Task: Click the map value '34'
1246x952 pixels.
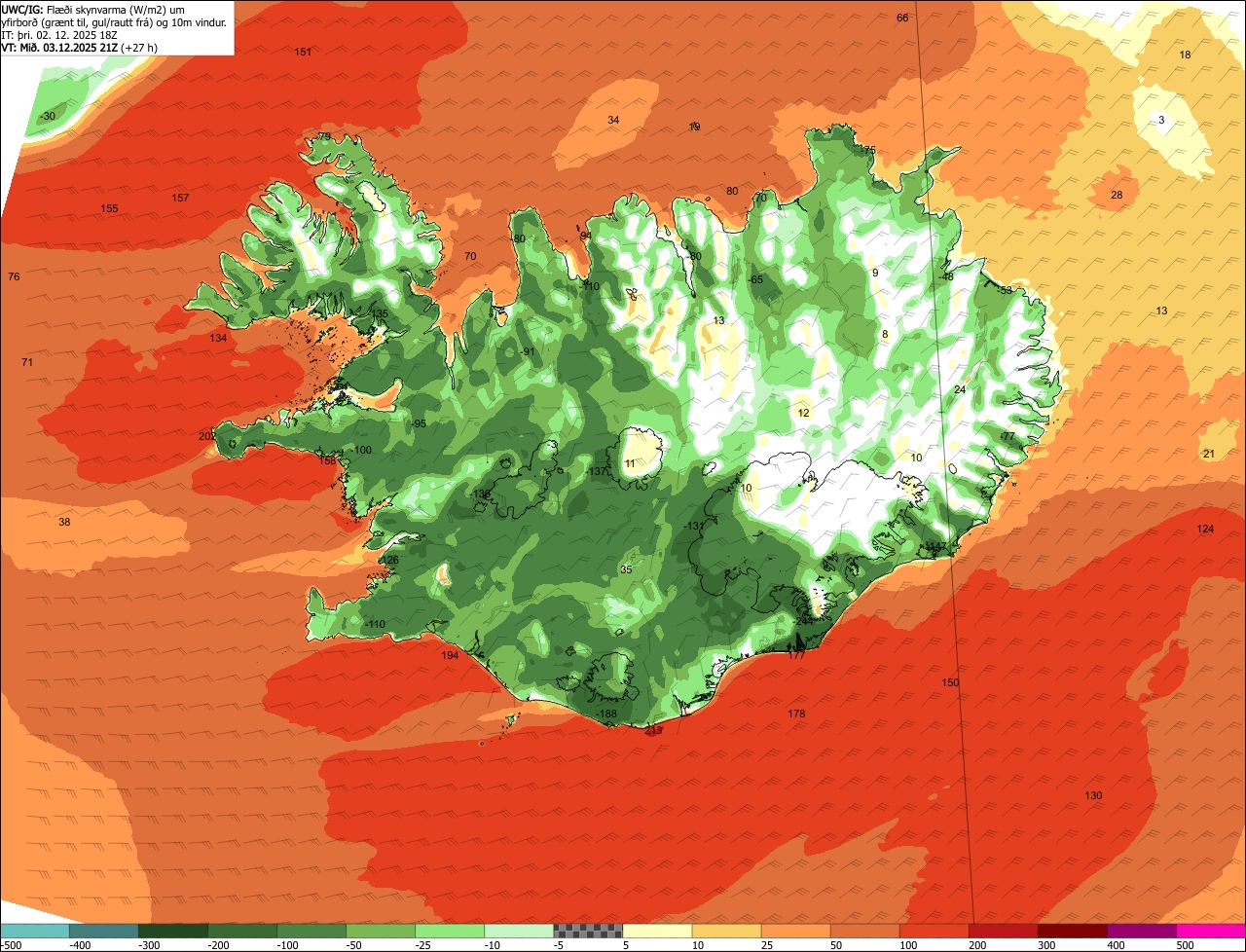Action: (x=613, y=120)
